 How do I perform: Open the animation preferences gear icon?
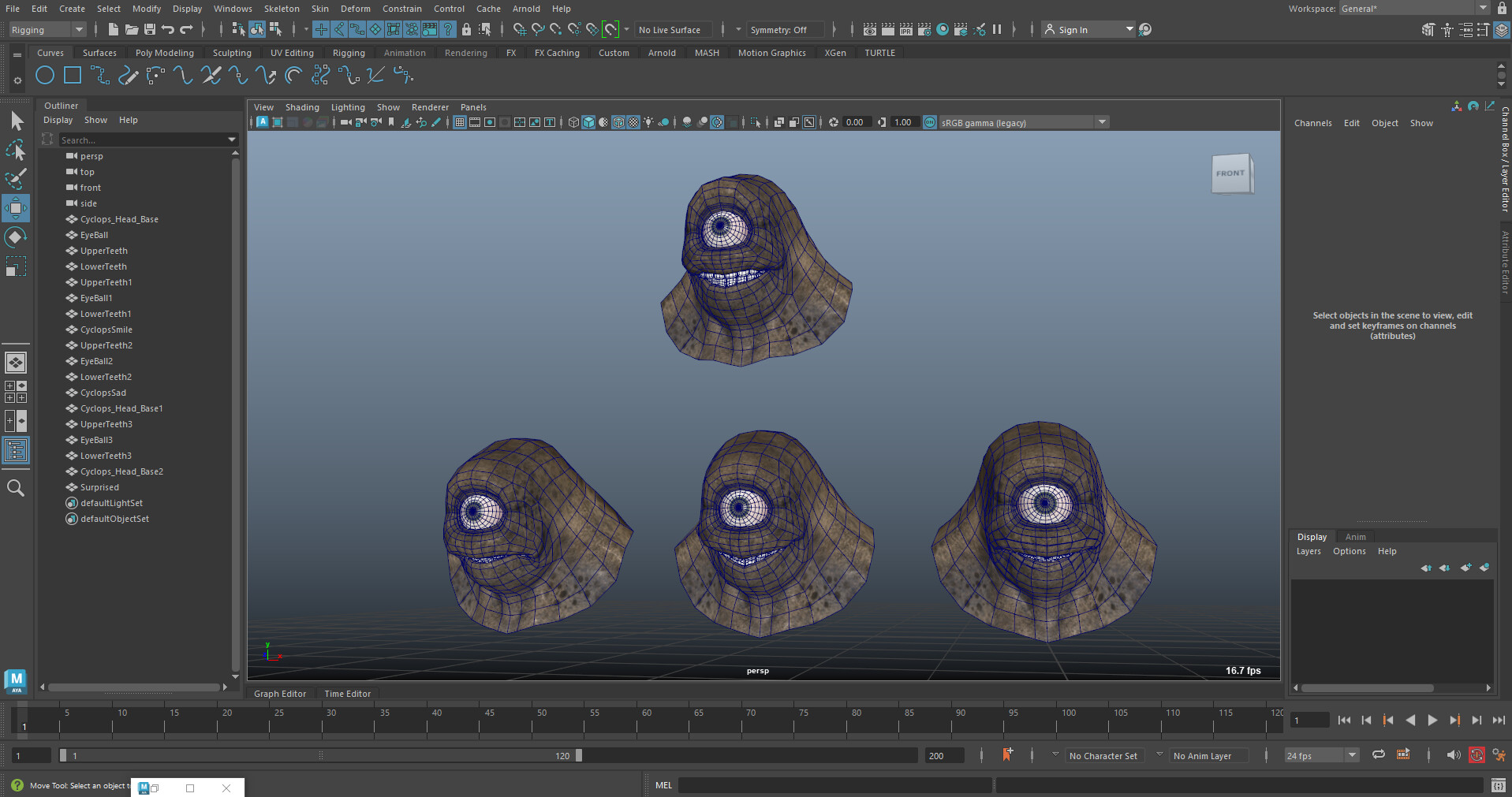coord(1498,755)
